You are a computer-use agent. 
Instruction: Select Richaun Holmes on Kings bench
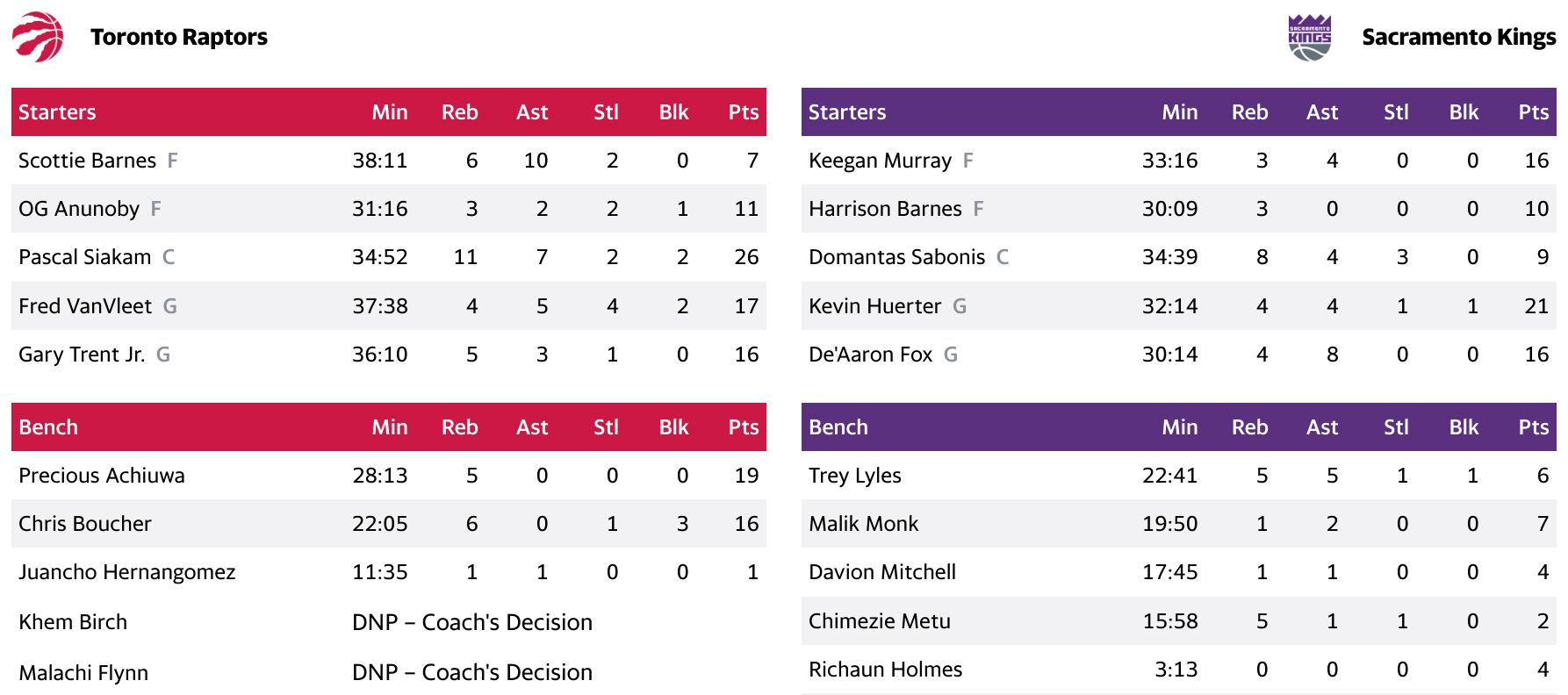pyautogui.click(x=885, y=670)
